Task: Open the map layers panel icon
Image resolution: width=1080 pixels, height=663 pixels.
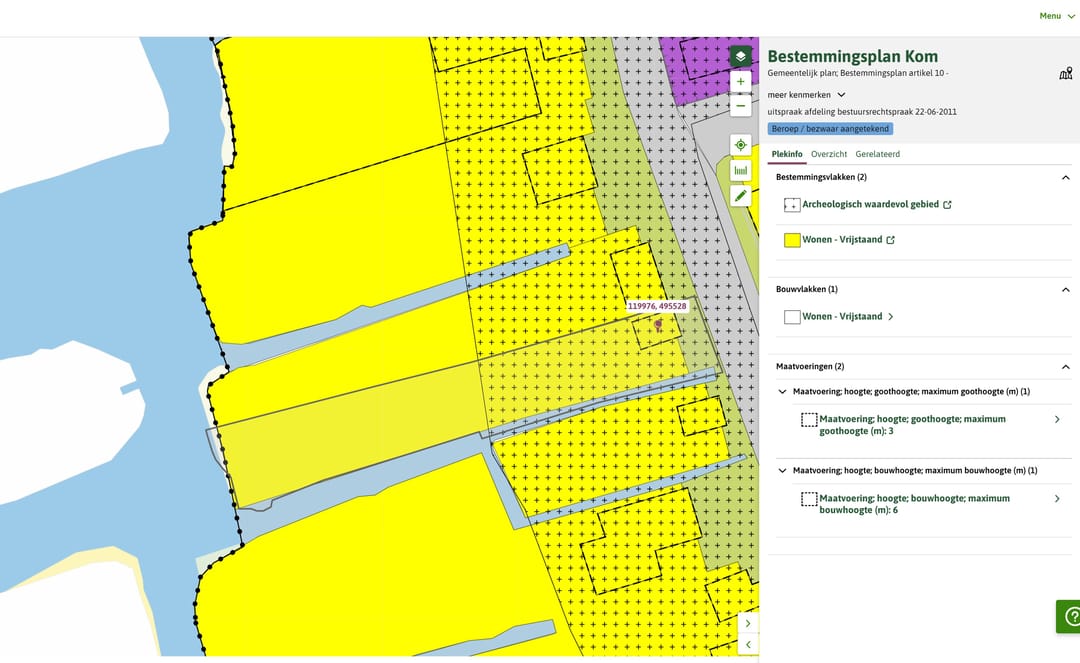Action: click(740, 57)
